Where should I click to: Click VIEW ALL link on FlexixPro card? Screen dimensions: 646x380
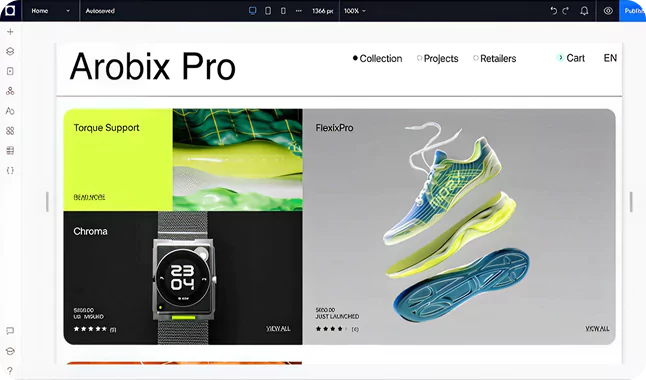[x=597, y=328]
